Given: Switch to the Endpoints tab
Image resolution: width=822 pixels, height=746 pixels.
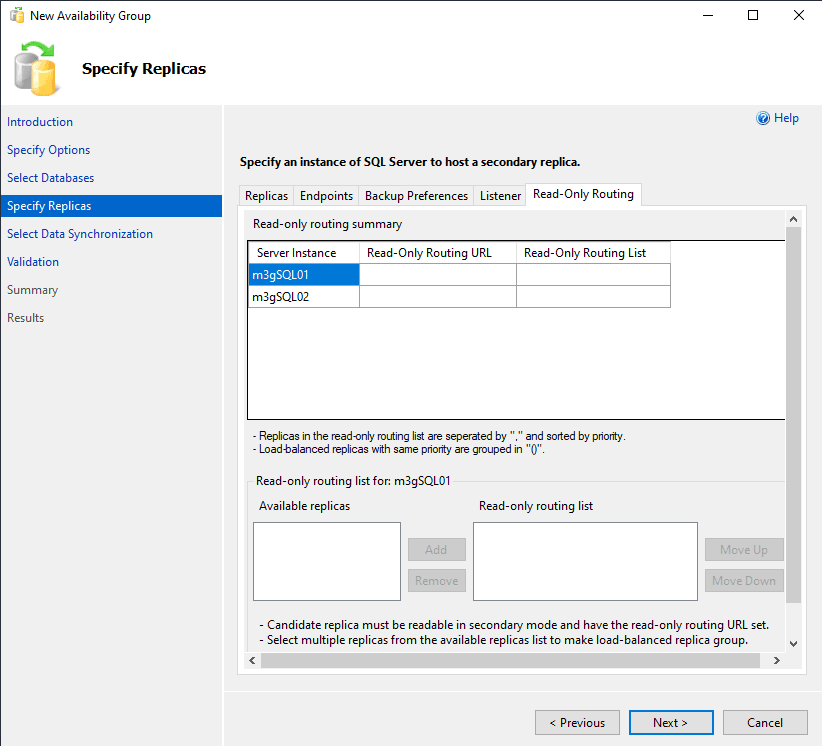Looking at the screenshot, I should click(326, 196).
